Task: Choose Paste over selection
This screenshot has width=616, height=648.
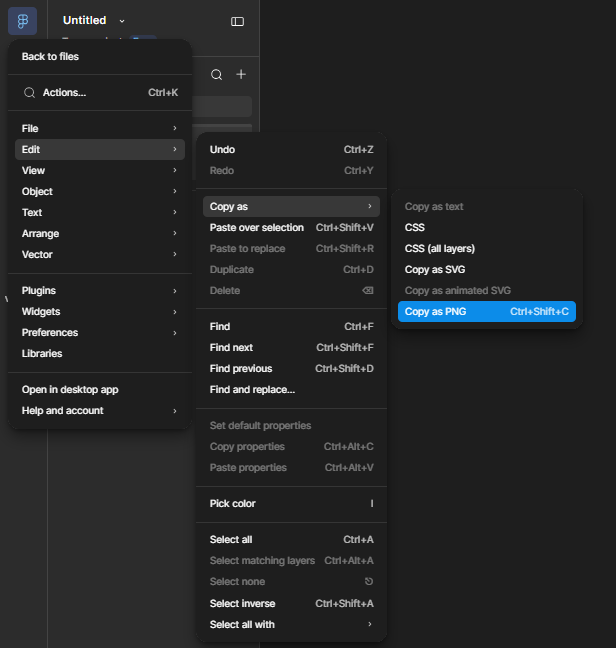Action: 291,228
